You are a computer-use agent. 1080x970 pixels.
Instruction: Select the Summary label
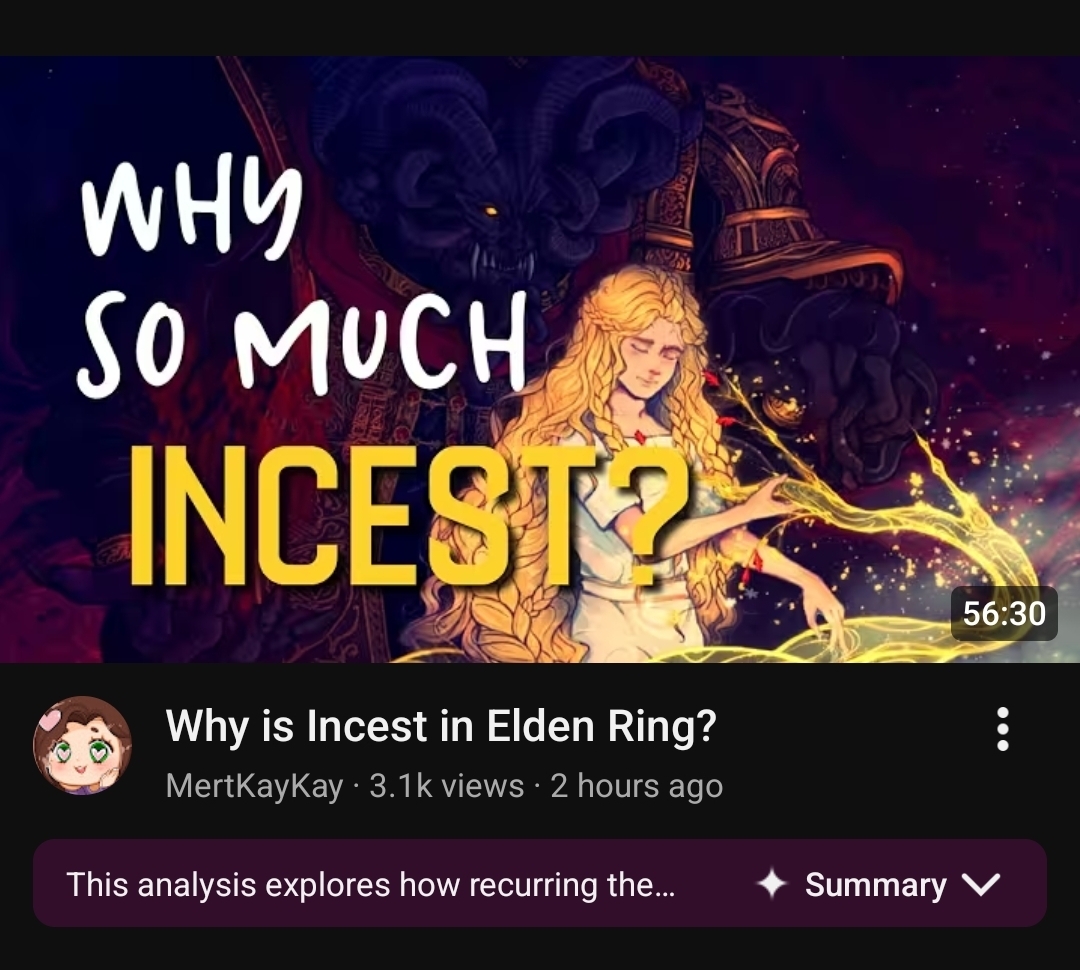[x=875, y=885]
